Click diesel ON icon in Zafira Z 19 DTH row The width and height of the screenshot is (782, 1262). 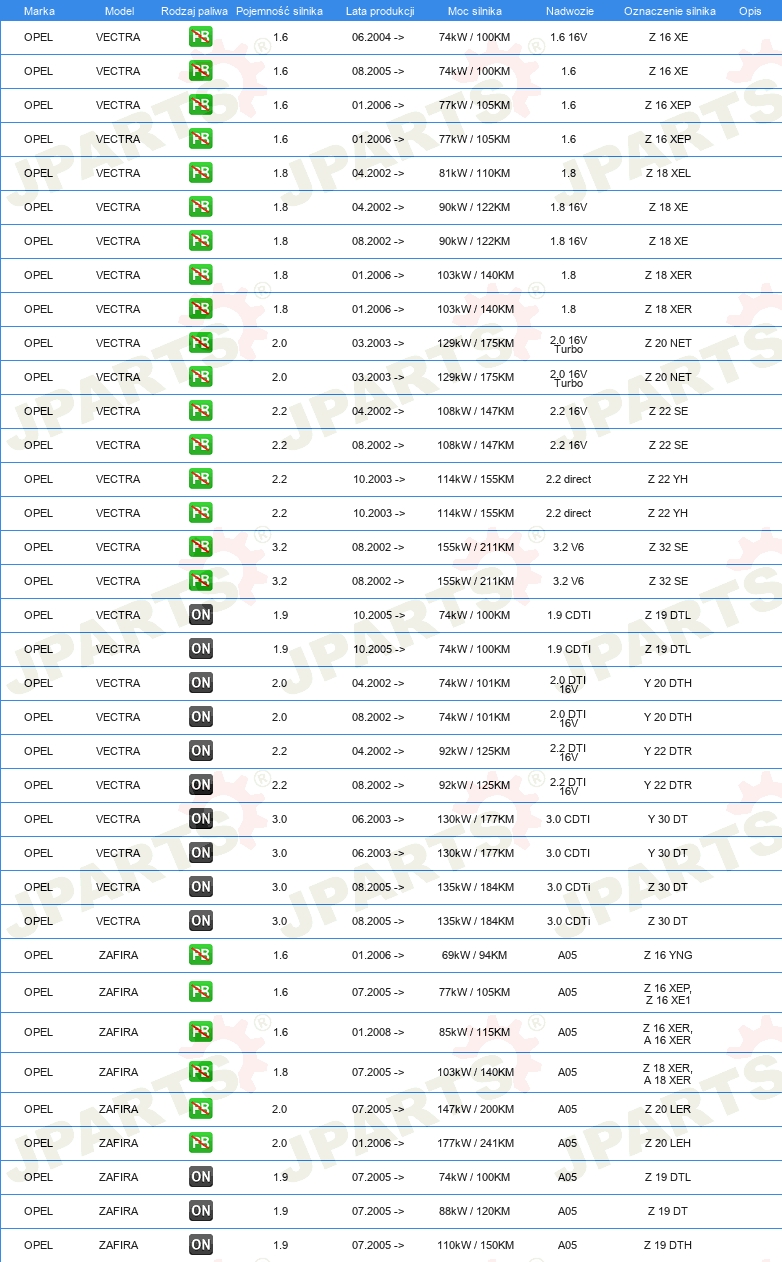pyautogui.click(x=201, y=1245)
